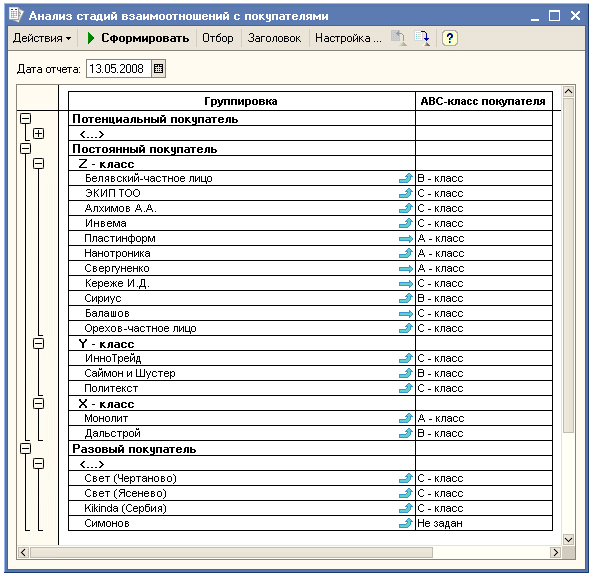This screenshot has width=593, height=579.
Task: Collapse the Z - класс group
Action: [39, 163]
